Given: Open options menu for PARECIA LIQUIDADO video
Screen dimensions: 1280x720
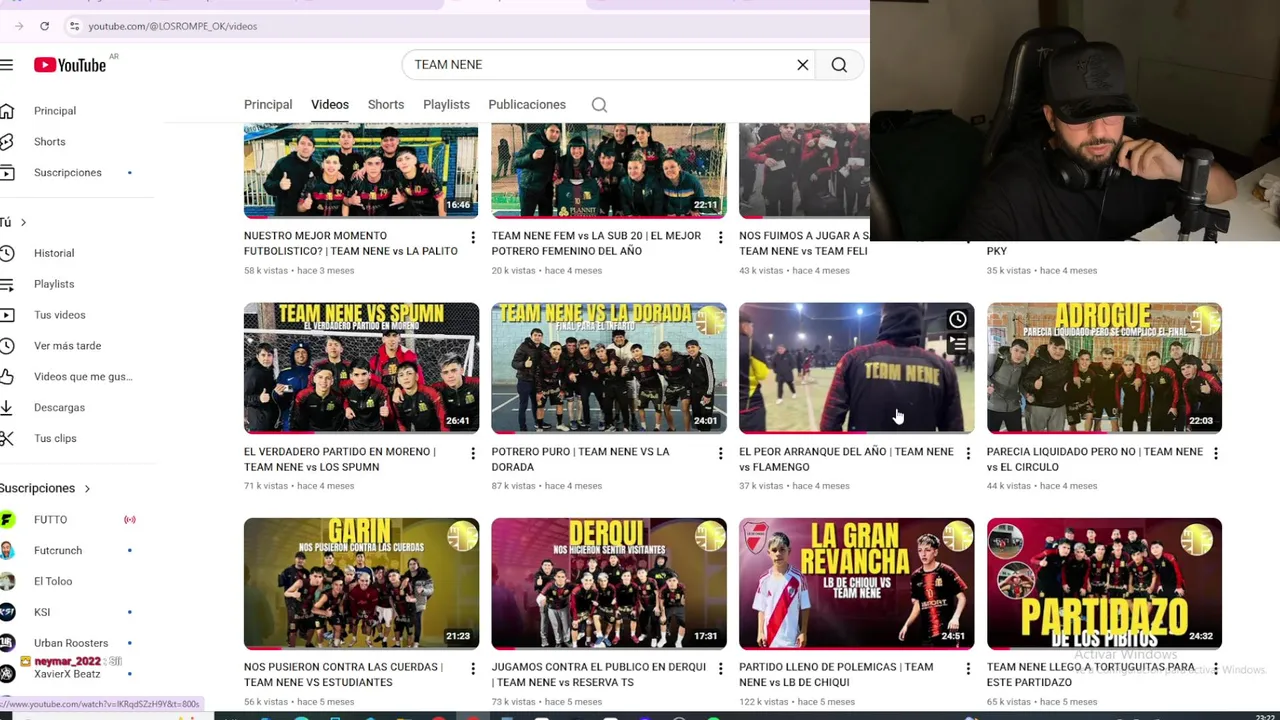Looking at the screenshot, I should [1216, 454].
